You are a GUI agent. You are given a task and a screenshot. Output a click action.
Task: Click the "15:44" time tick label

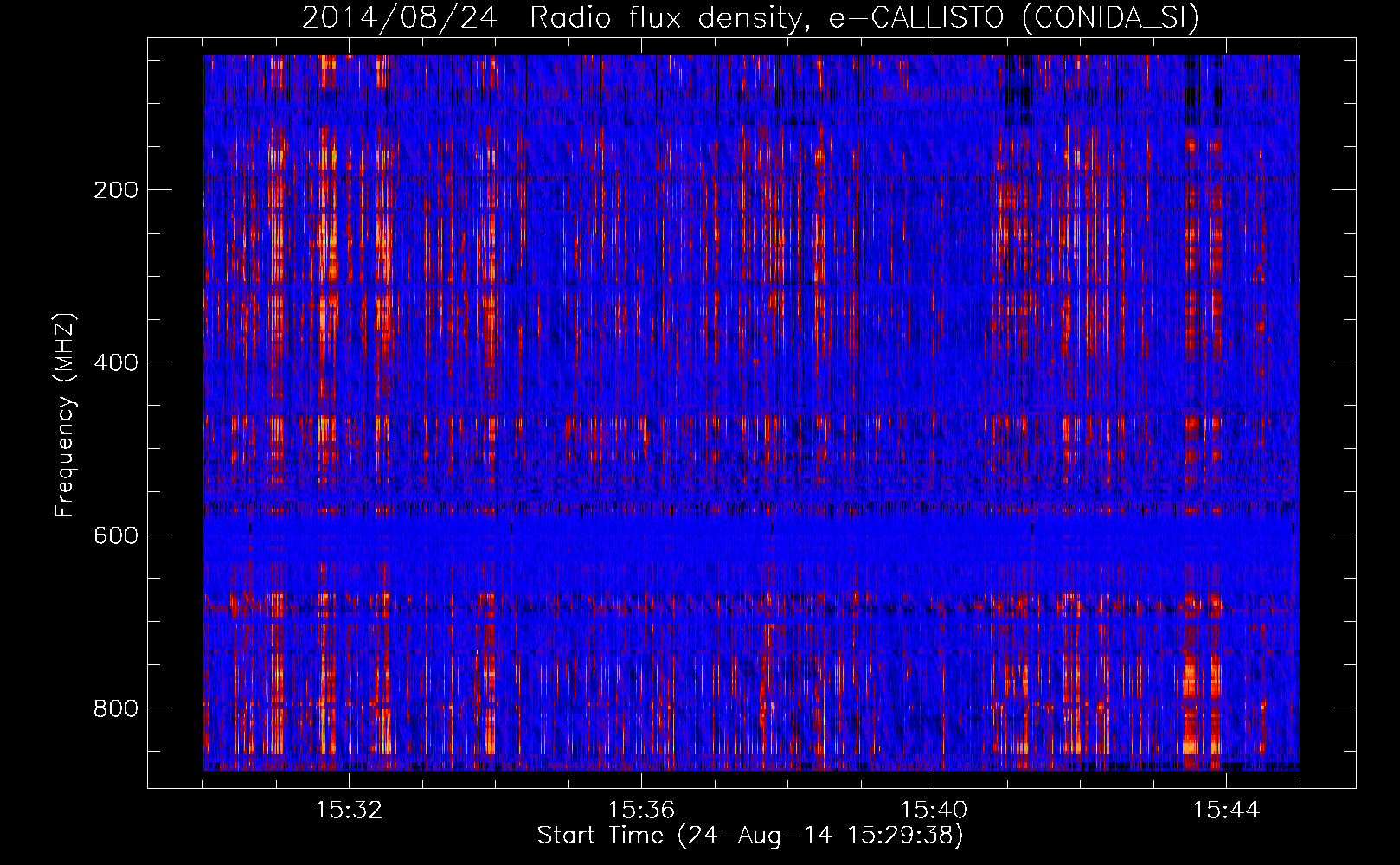click(1226, 811)
